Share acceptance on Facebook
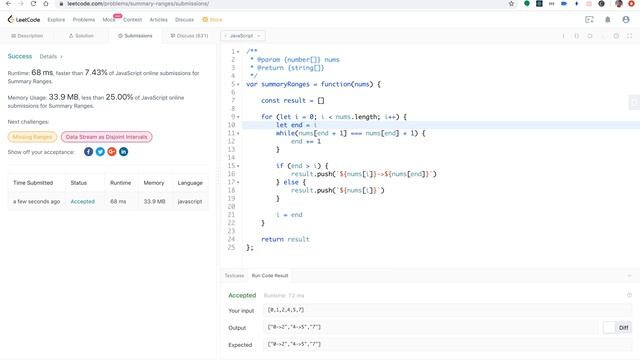Screen dimensions: 640x360 pos(89,152)
